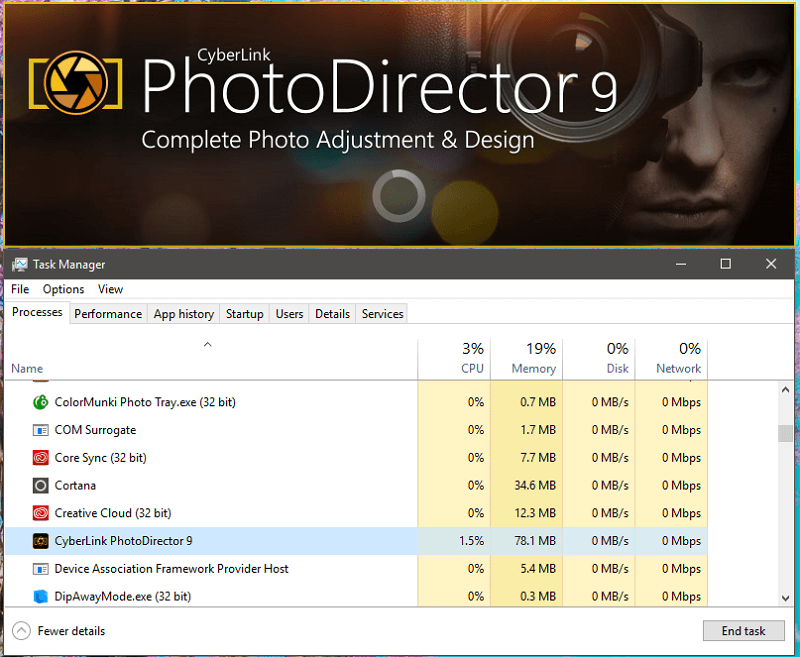800x657 pixels.
Task: Click the Device Association Framework icon
Action: (40, 569)
